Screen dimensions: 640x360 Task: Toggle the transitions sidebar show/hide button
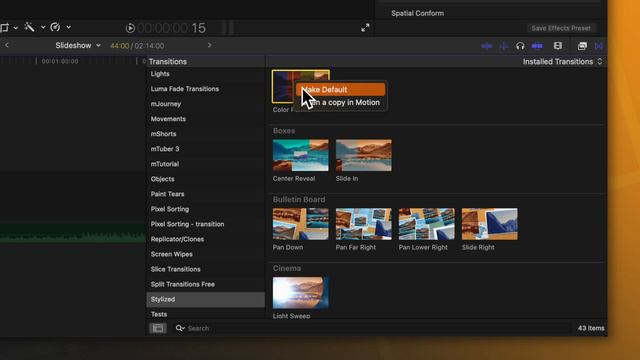[x=158, y=328]
